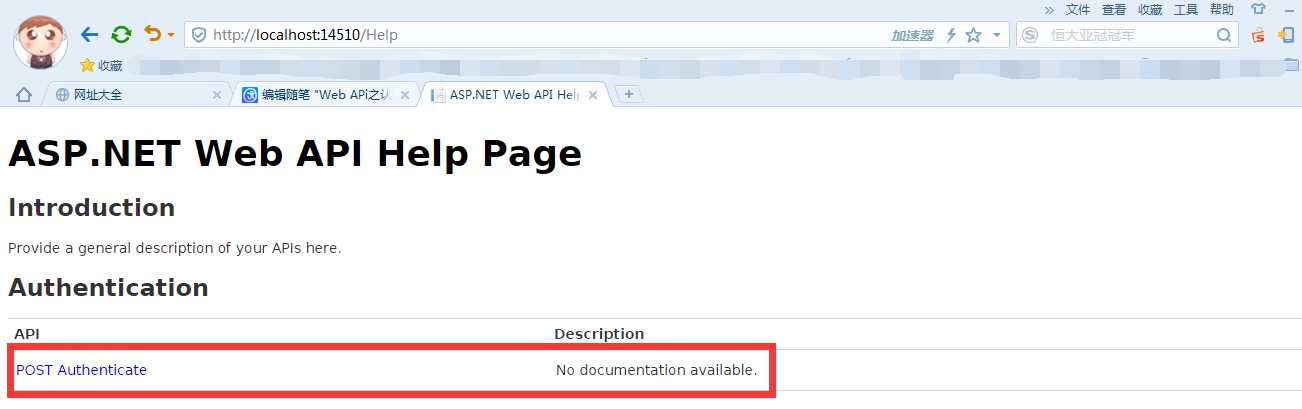The width and height of the screenshot is (1302, 409).
Task: Click the Sogou search engine icon
Action: point(1030,35)
